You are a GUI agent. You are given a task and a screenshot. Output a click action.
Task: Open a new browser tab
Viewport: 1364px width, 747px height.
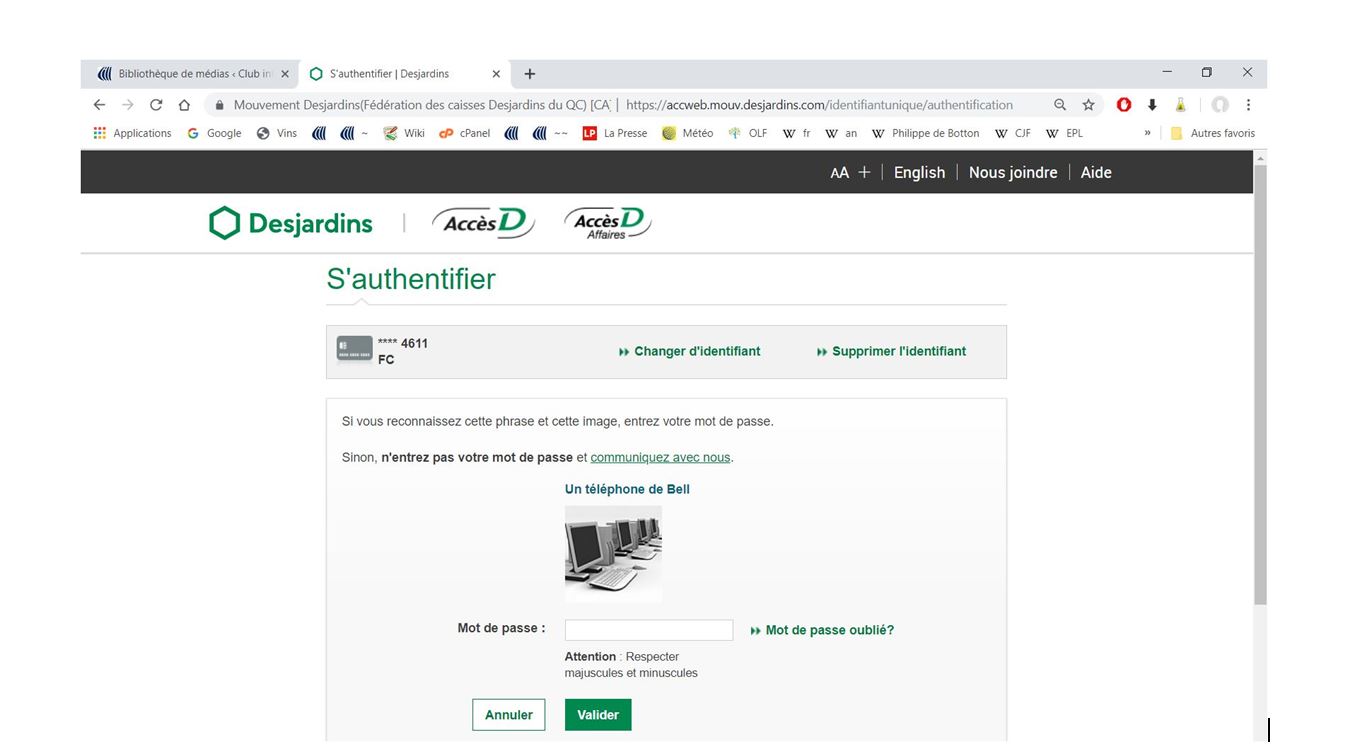pos(530,74)
